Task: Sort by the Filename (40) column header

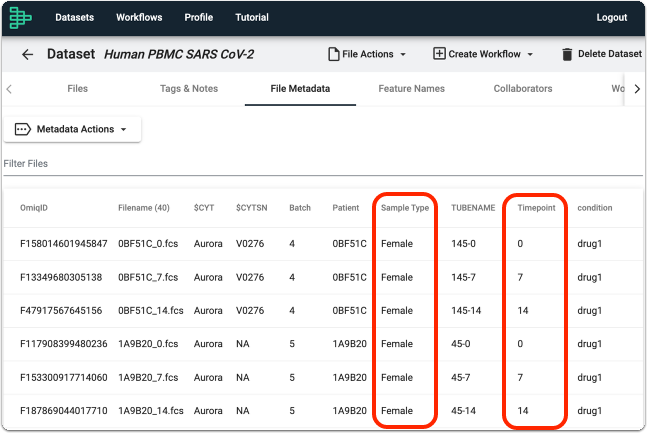Action: 144,208
